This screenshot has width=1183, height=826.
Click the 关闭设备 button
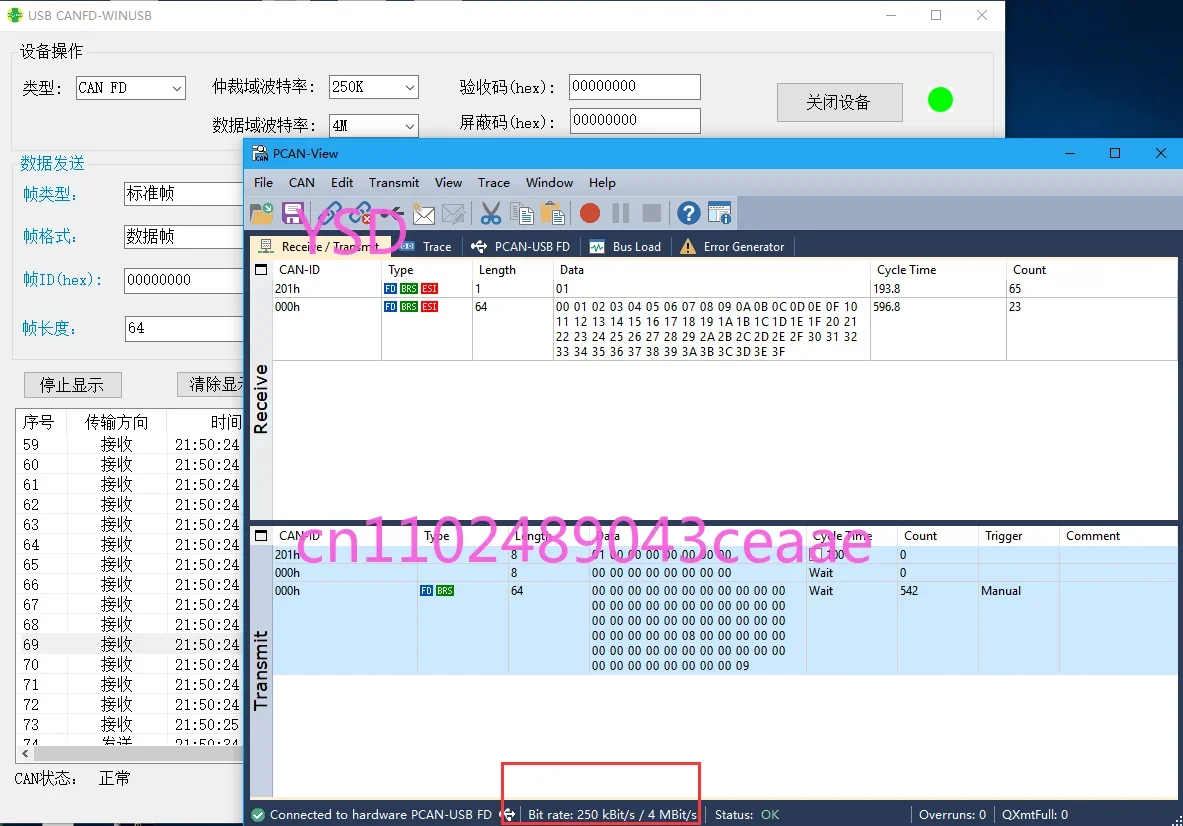(840, 103)
